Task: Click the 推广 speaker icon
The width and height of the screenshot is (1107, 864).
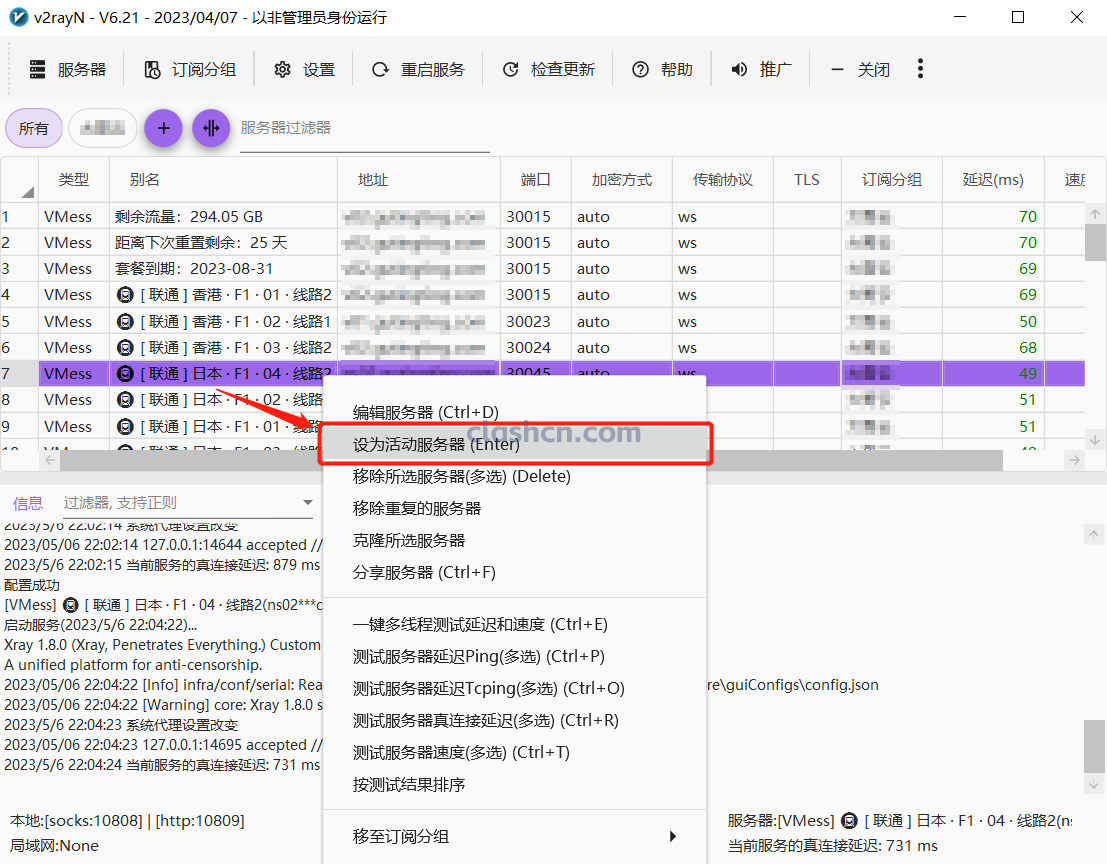Action: pyautogui.click(x=739, y=69)
